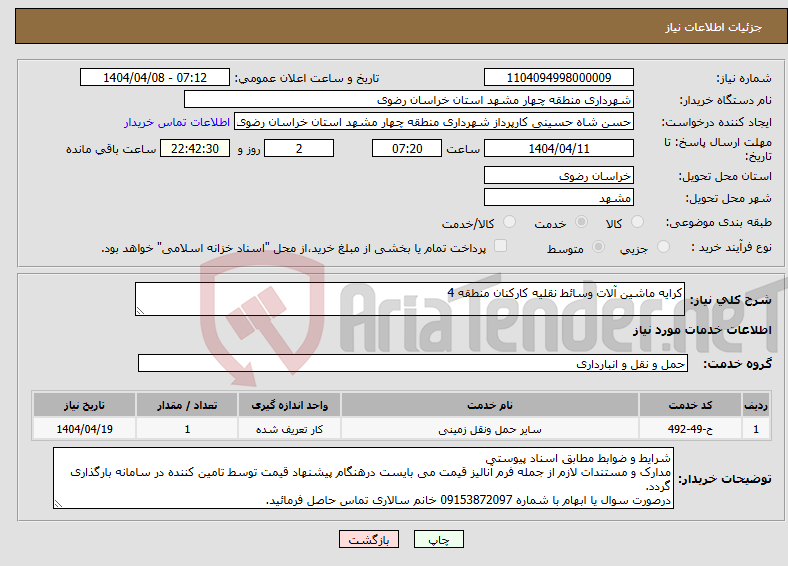The height and width of the screenshot is (566, 788).
Task: Click service code cell ح-49-492
Action: [x=690, y=429]
